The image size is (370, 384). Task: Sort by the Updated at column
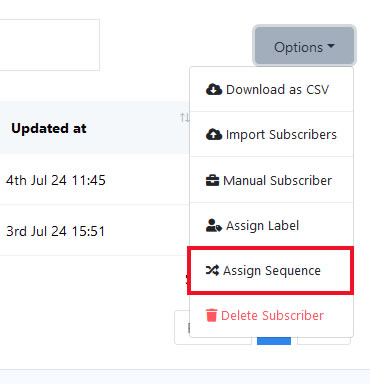click(49, 128)
